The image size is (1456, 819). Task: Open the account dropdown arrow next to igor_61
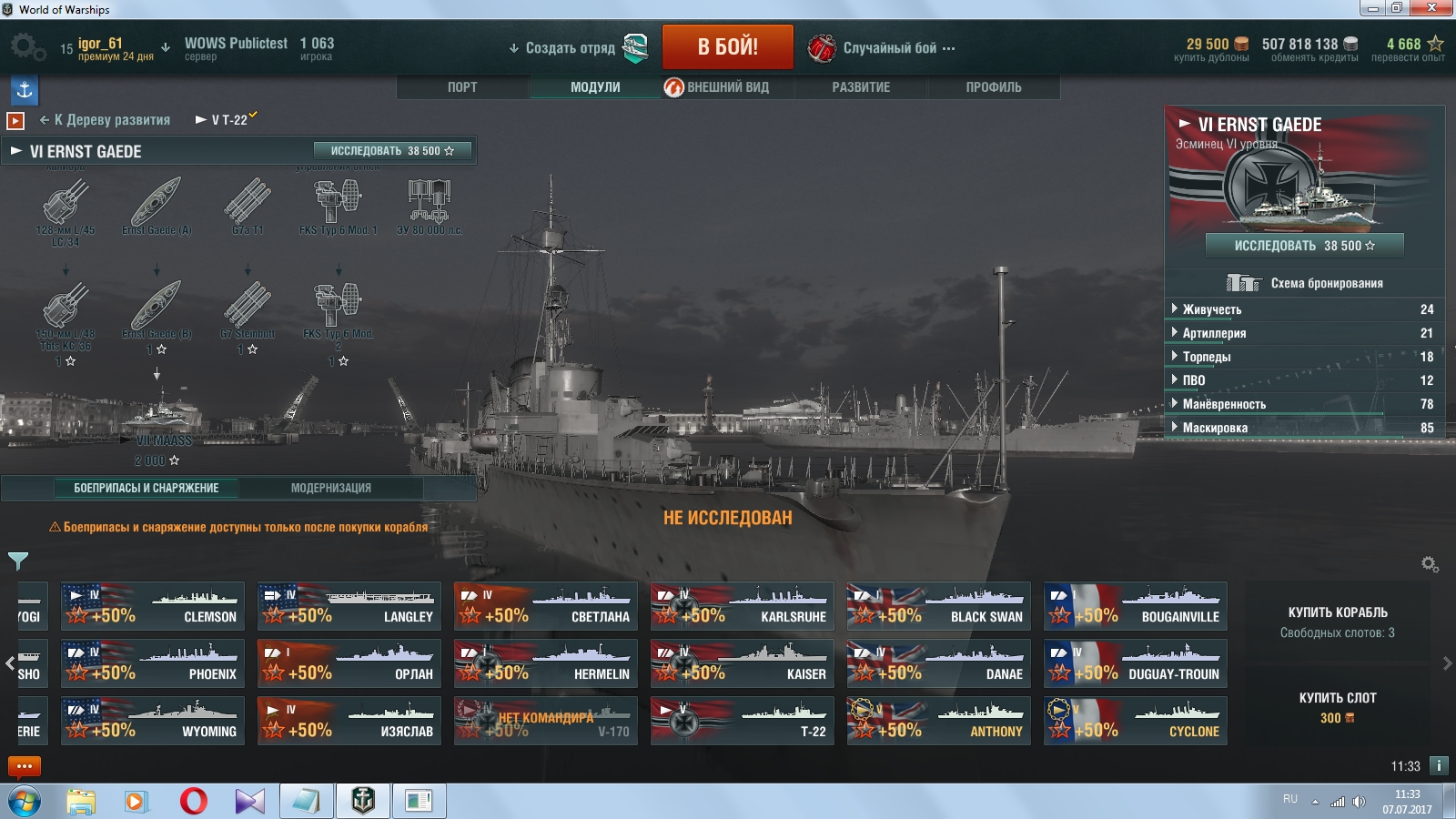pos(166,47)
